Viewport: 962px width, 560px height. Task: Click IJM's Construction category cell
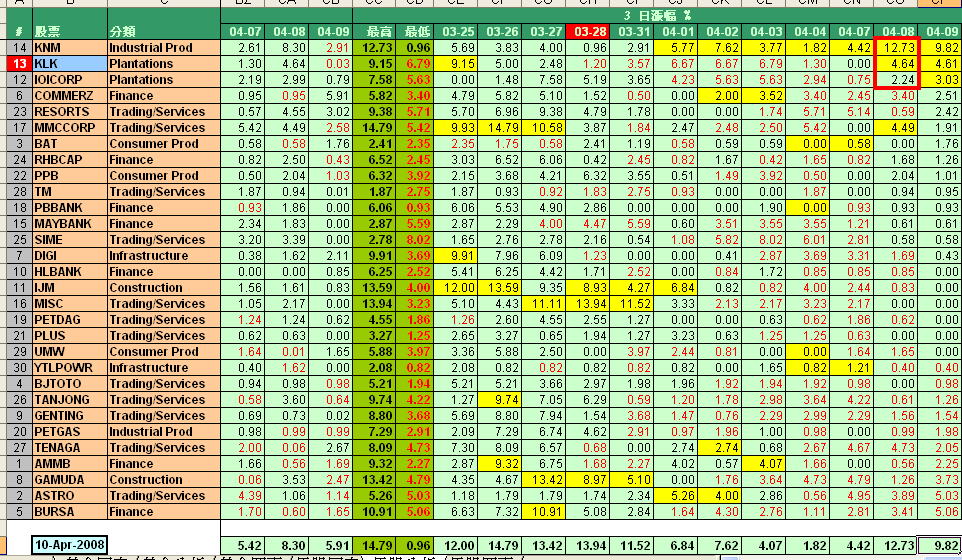point(162,288)
